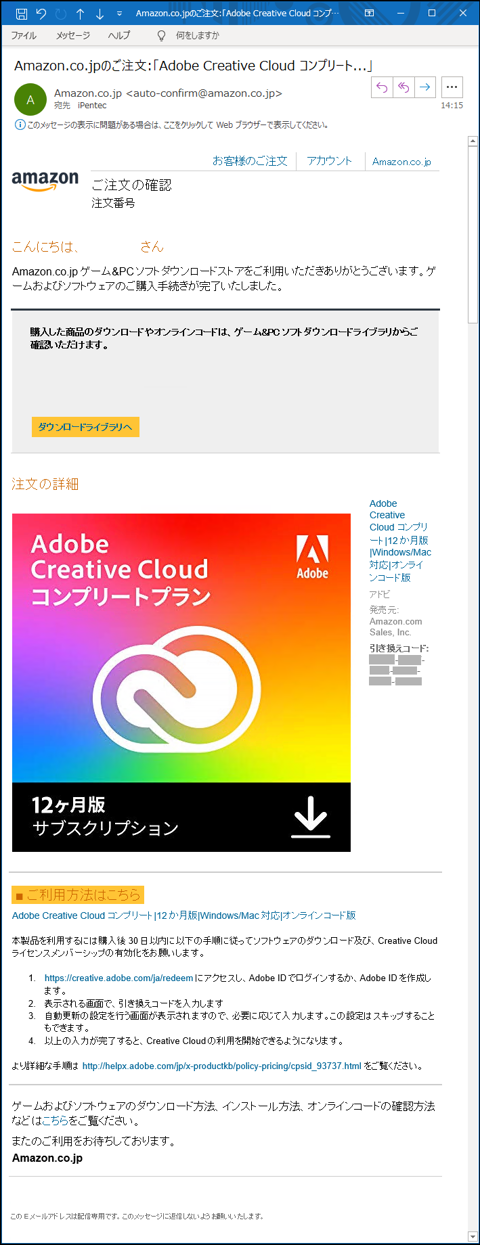Click the scroll down arrow at bottom right
This screenshot has height=1245, width=480.
tap(473, 1237)
